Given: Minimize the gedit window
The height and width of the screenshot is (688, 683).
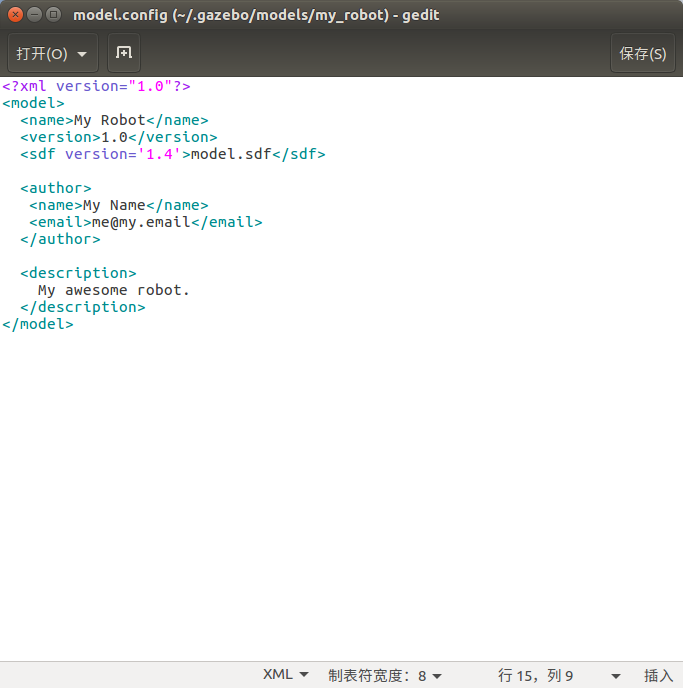Looking at the screenshot, I should pos(34,14).
